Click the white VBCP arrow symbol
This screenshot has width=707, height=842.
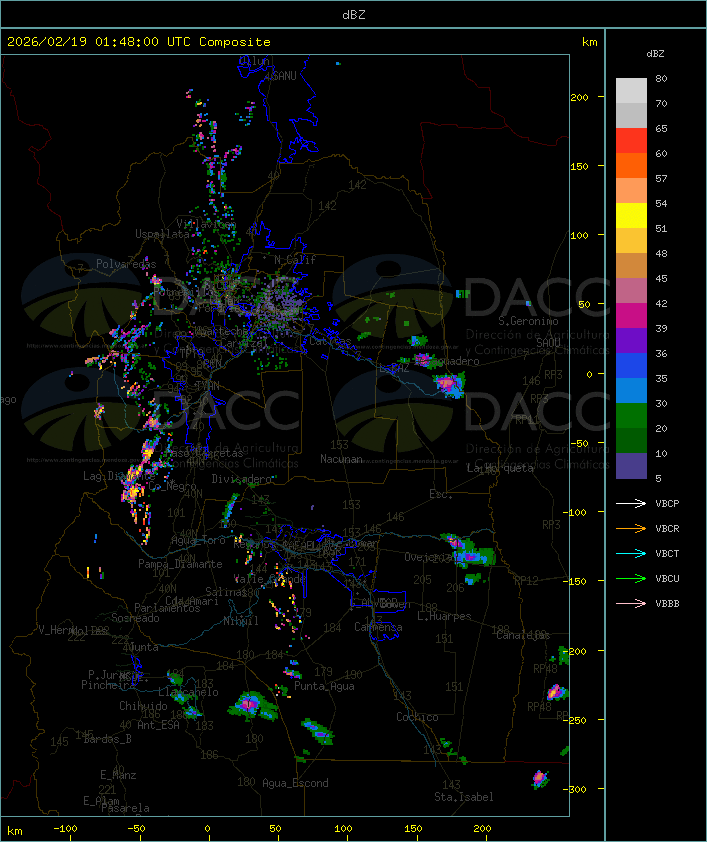pos(631,503)
